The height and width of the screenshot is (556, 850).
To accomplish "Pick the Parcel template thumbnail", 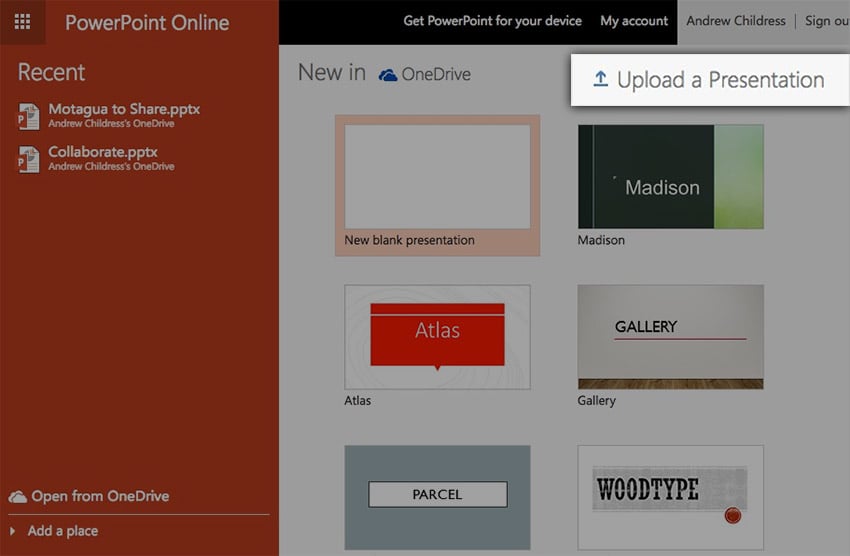I will 437,497.
